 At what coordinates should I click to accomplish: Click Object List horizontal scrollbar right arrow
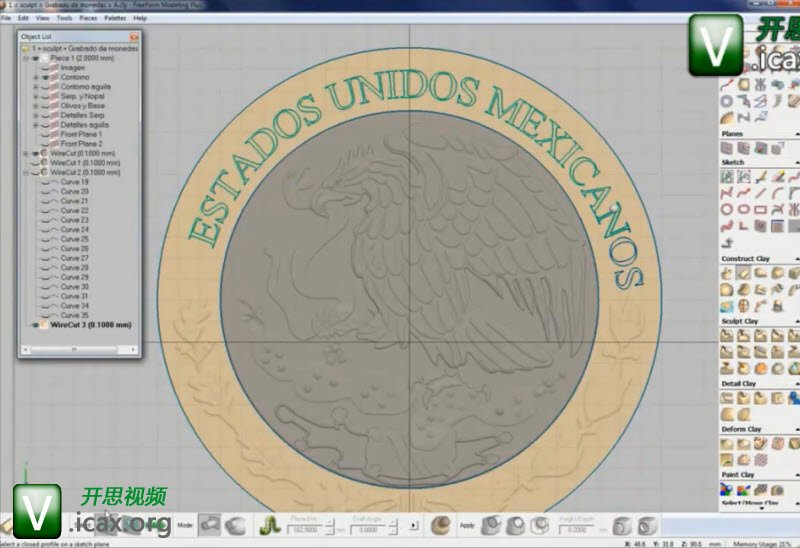(x=133, y=350)
